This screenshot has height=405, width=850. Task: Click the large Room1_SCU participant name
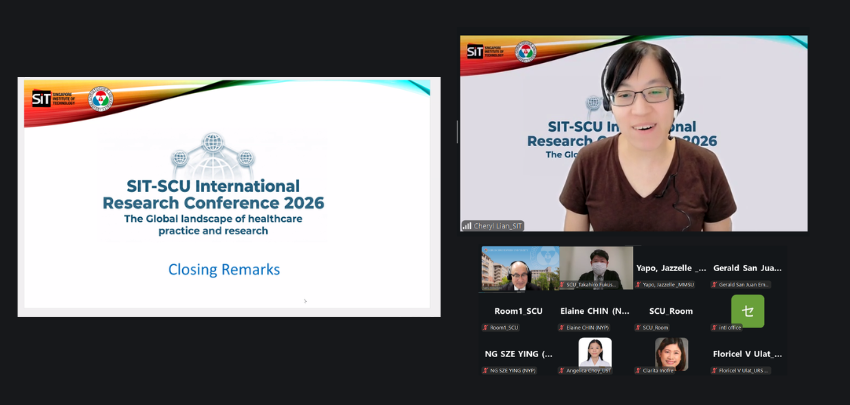(x=518, y=311)
